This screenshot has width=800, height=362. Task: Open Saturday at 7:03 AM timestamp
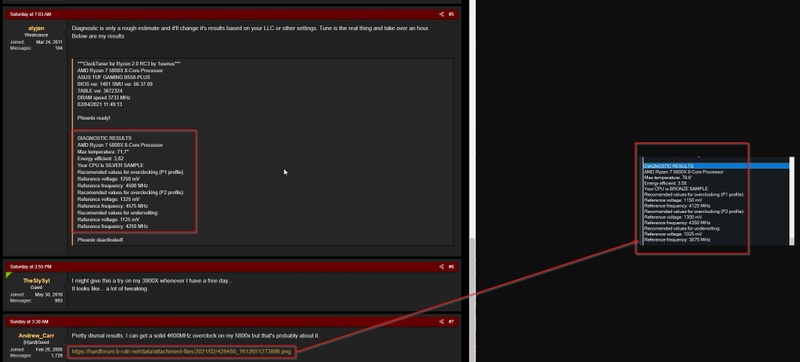31,14
